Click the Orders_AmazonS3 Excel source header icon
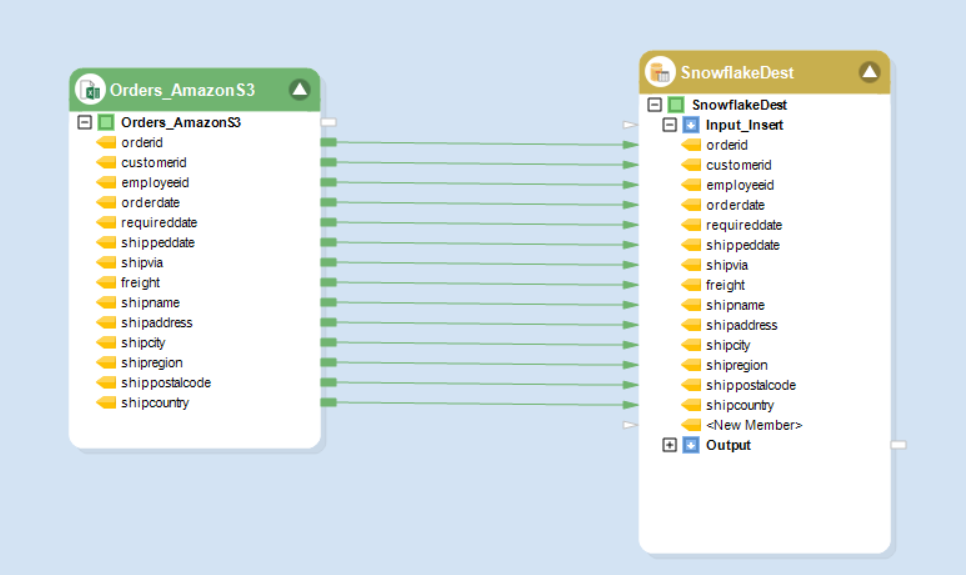The height and width of the screenshot is (575, 966). click(91, 90)
